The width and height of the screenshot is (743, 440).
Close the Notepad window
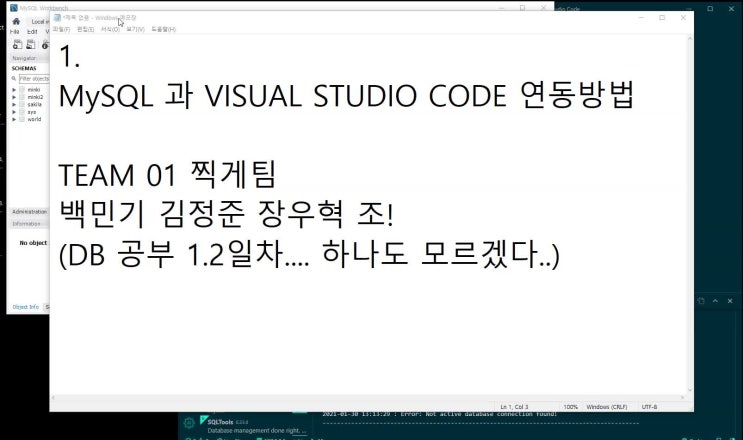coord(683,18)
